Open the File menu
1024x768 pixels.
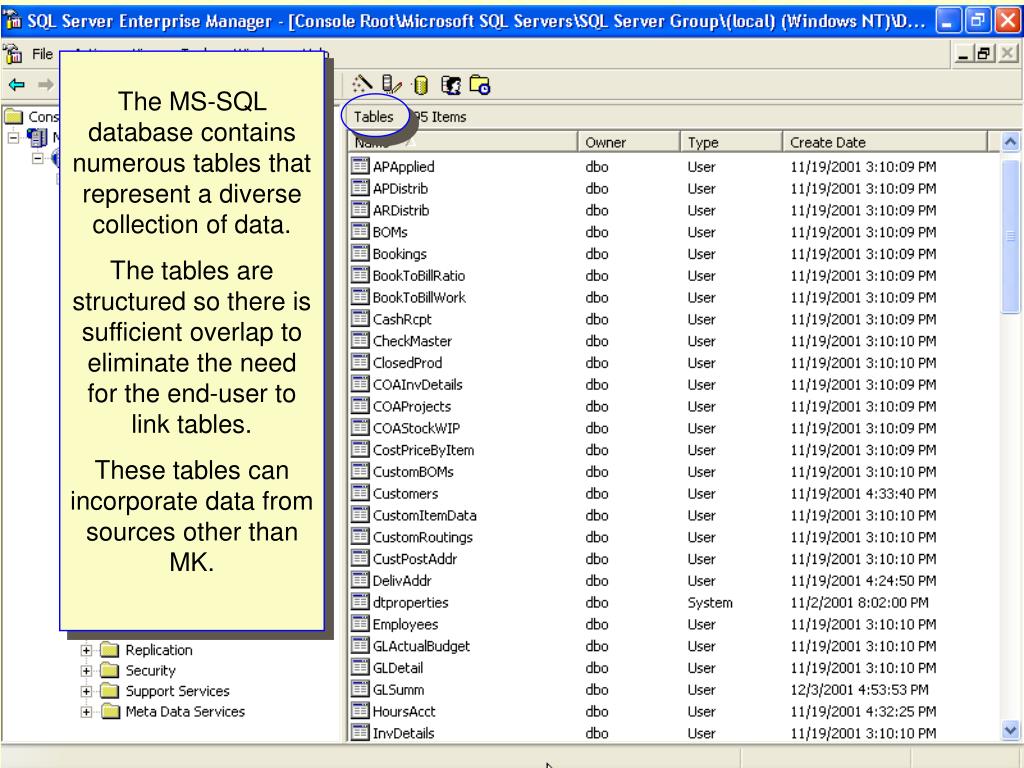[x=42, y=54]
